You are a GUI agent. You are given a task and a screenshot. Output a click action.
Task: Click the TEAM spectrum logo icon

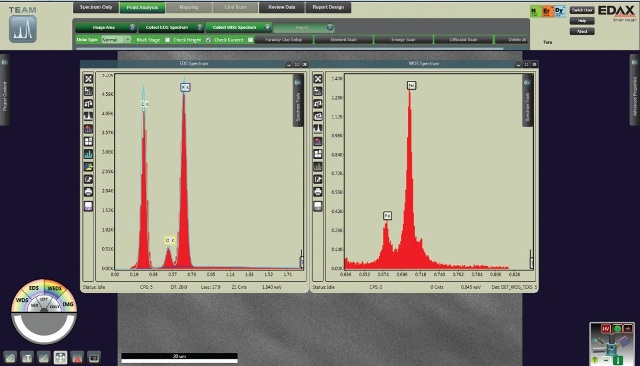point(23,29)
